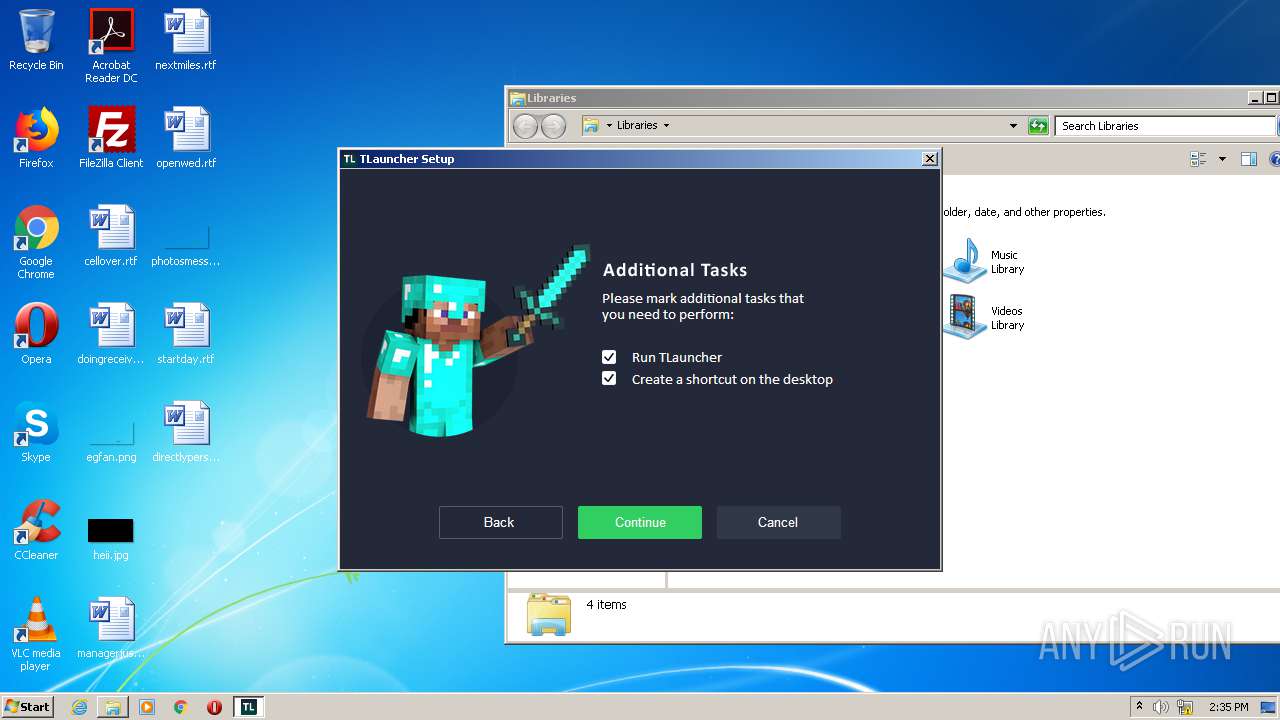Toggle the preview pane in Libraries

[x=1248, y=159]
